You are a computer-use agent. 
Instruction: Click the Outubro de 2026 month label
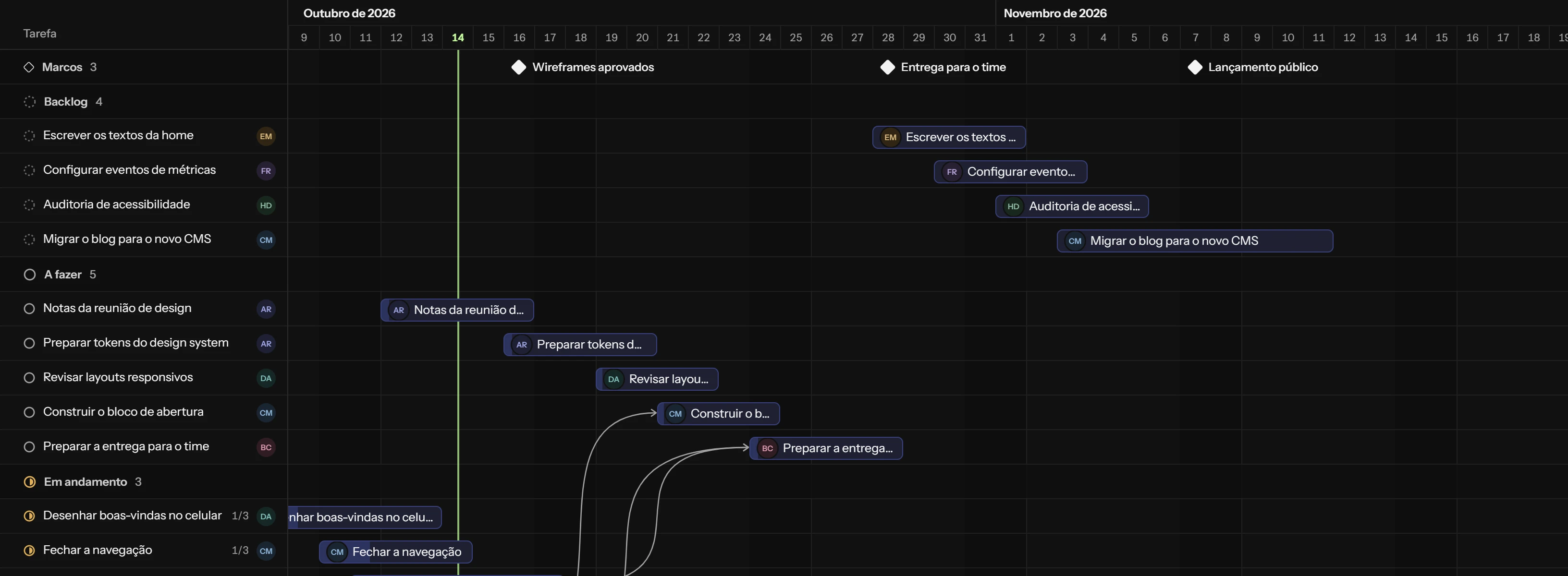click(x=349, y=13)
